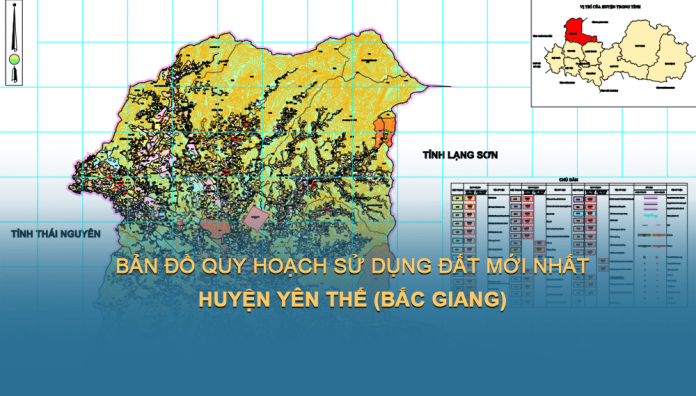Click the north arrow compass symbol

[x=14, y=43]
